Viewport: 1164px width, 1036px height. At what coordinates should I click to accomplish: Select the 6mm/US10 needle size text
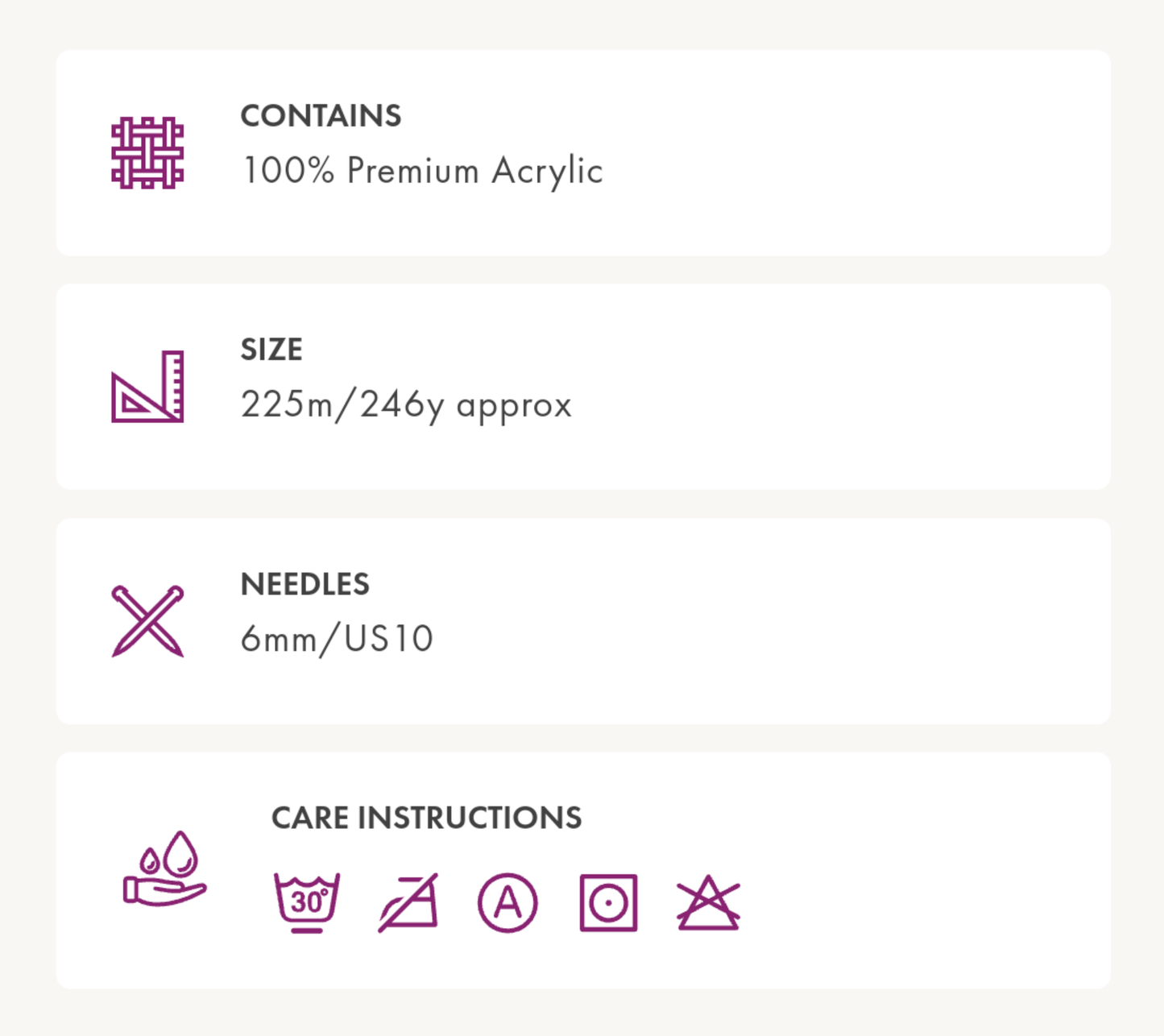click(x=337, y=639)
